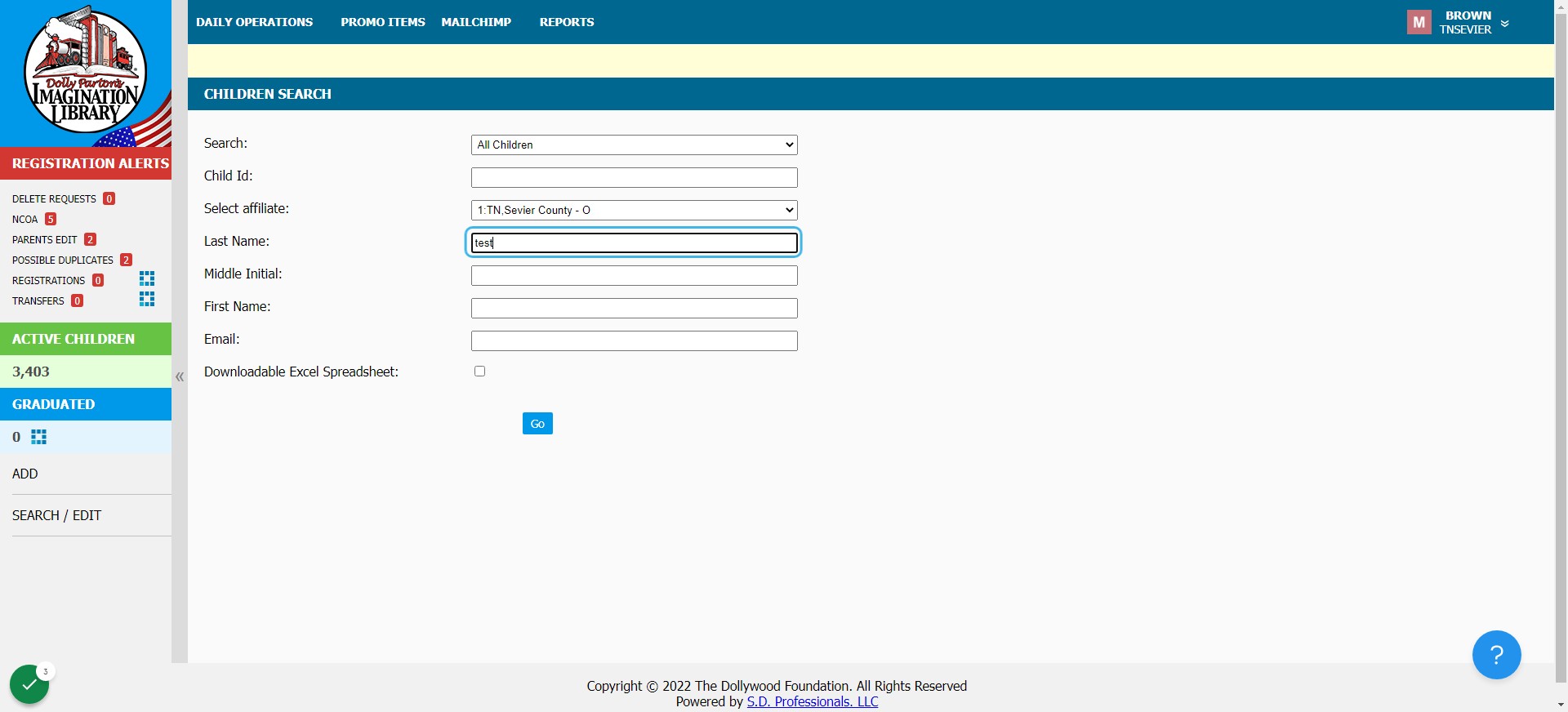The image size is (1568, 712).
Task: Open the Promo Items menu
Action: (x=383, y=22)
